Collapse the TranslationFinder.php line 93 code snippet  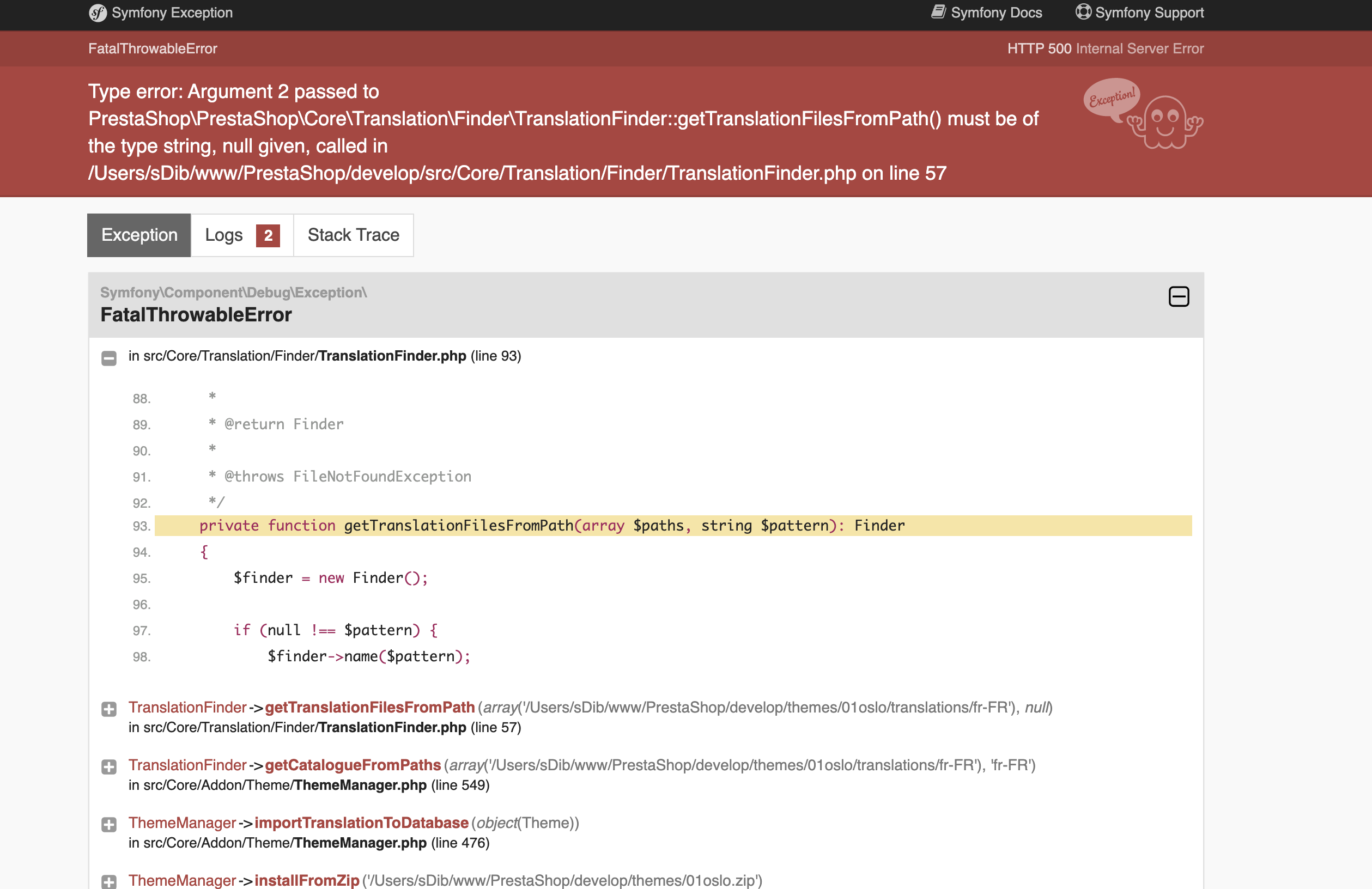point(109,358)
